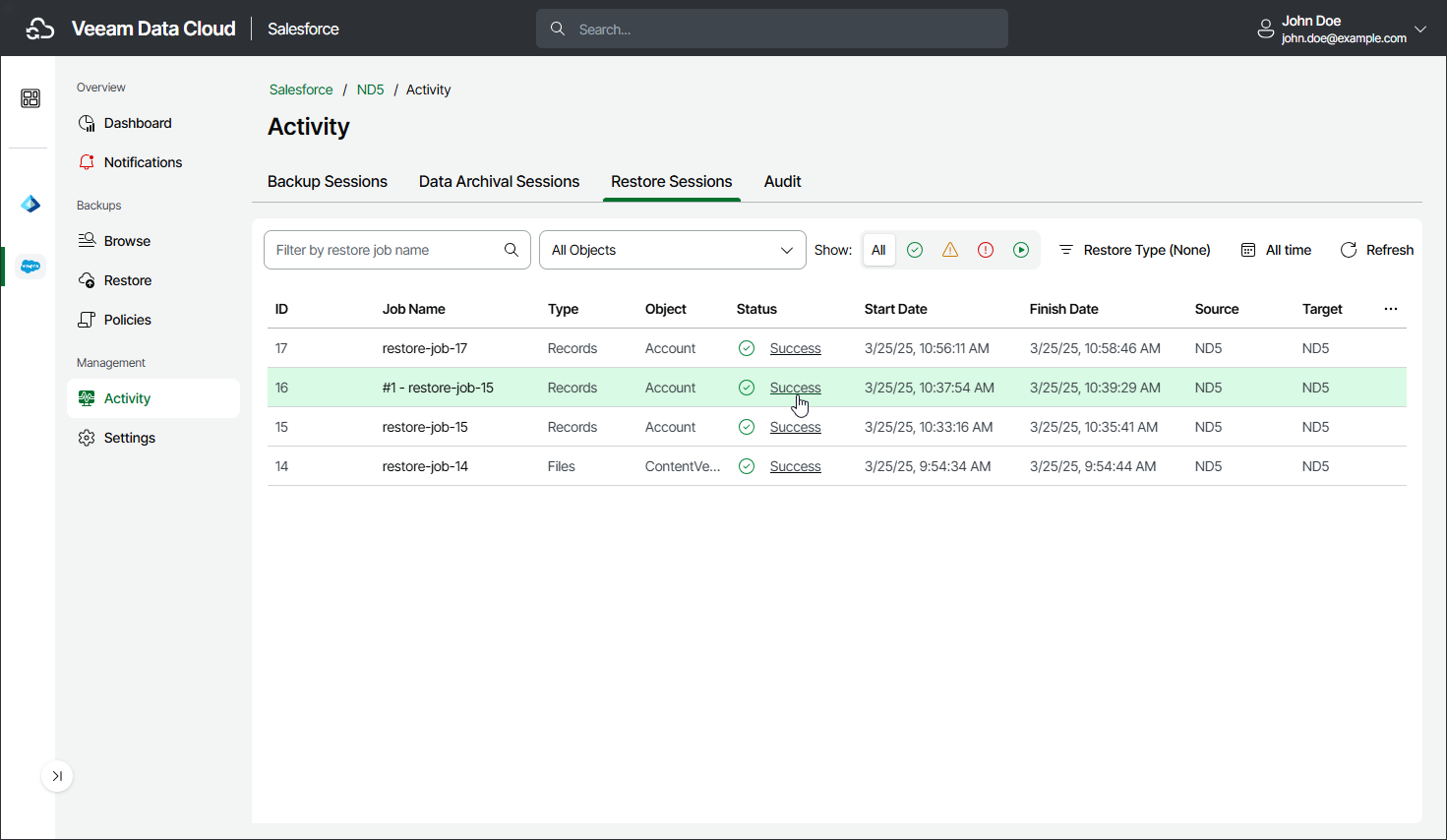Click the ND5 breadcrumb link
This screenshot has width=1447, height=840.
(x=370, y=90)
